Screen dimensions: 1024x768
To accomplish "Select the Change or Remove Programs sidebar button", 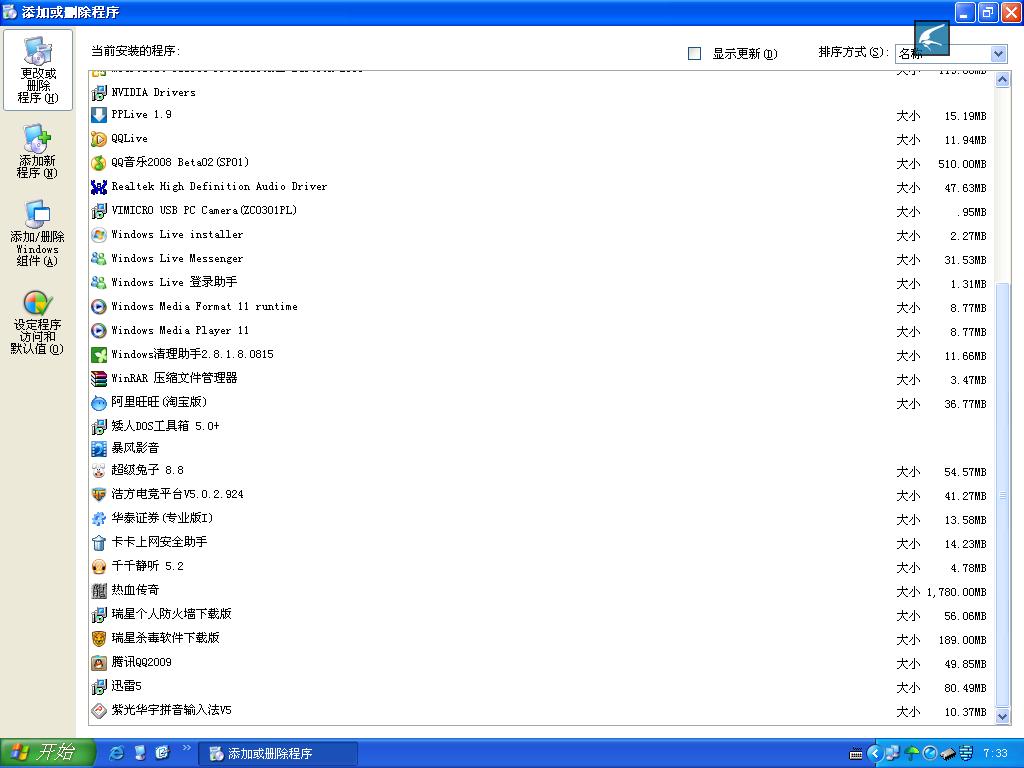I will (x=38, y=70).
